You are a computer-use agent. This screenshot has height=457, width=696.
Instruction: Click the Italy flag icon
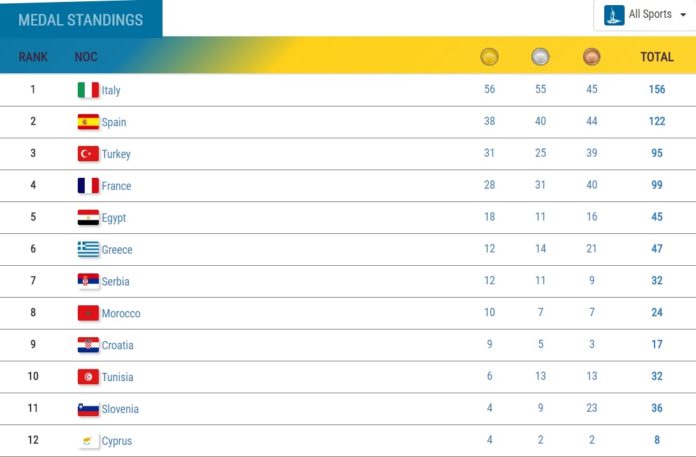88,90
